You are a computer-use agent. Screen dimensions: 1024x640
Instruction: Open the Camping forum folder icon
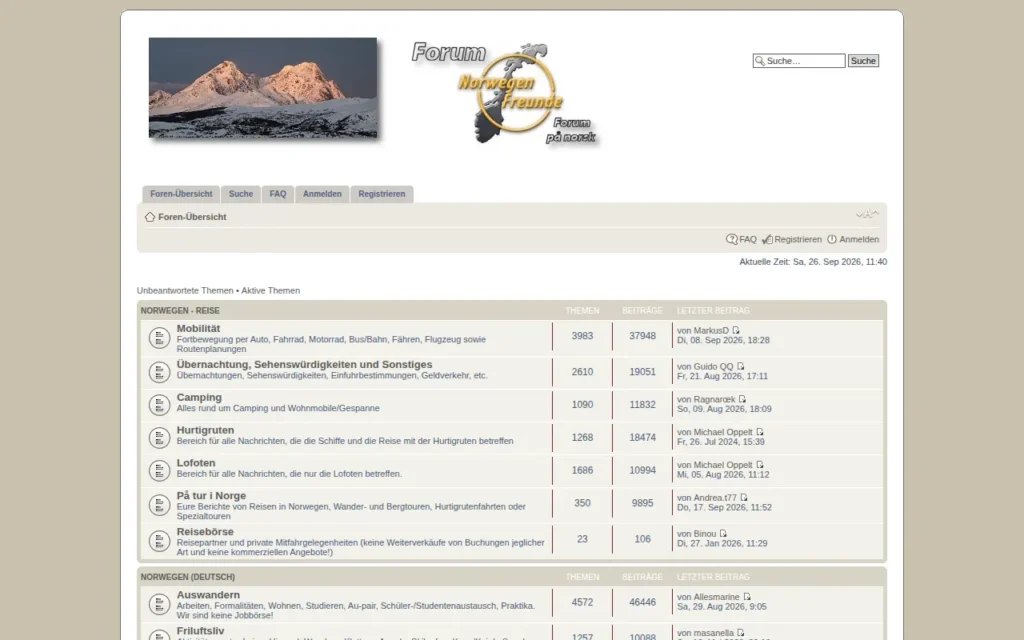click(159, 405)
